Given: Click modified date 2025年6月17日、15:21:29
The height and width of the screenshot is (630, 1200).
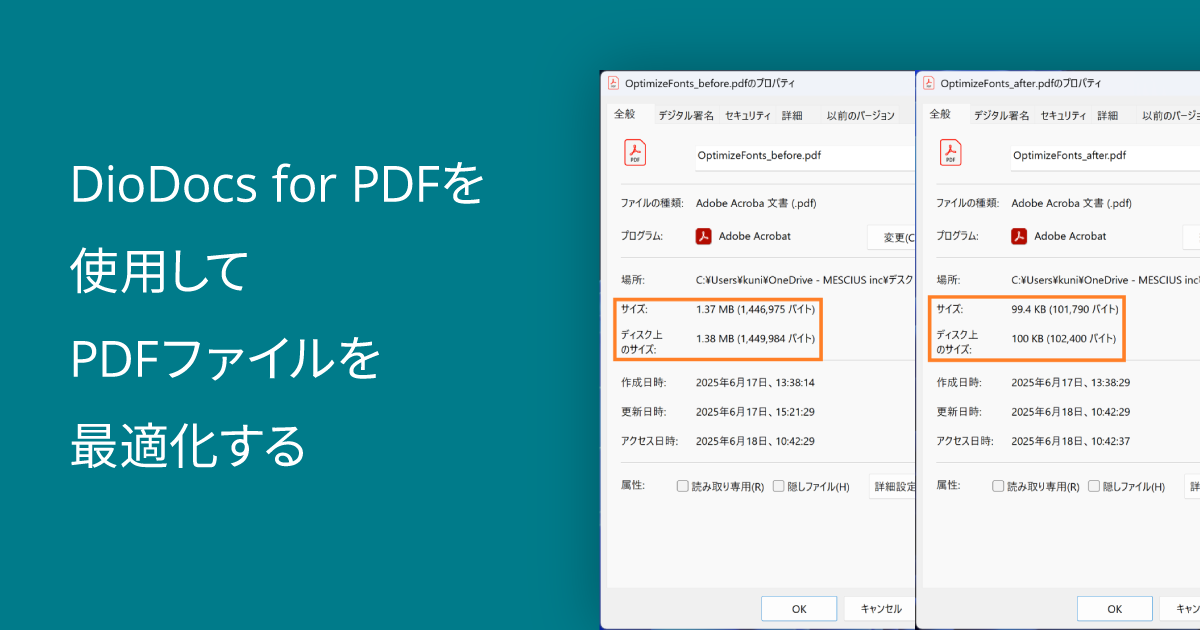Looking at the screenshot, I should click(755, 412).
